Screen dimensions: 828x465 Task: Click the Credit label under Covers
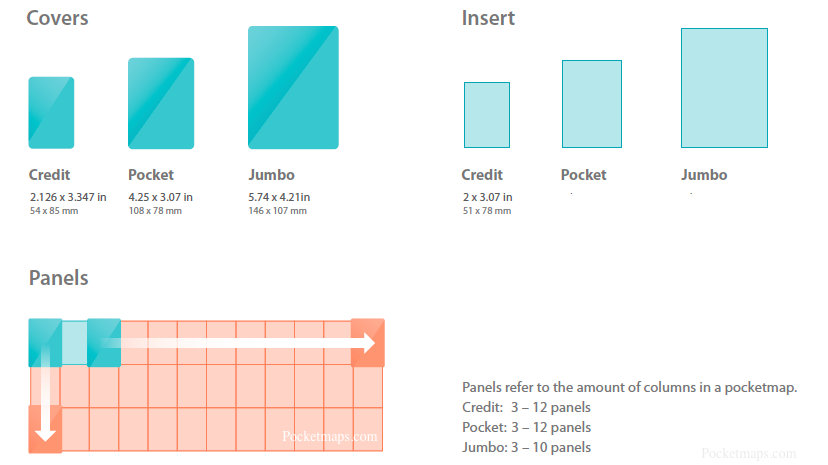50,175
